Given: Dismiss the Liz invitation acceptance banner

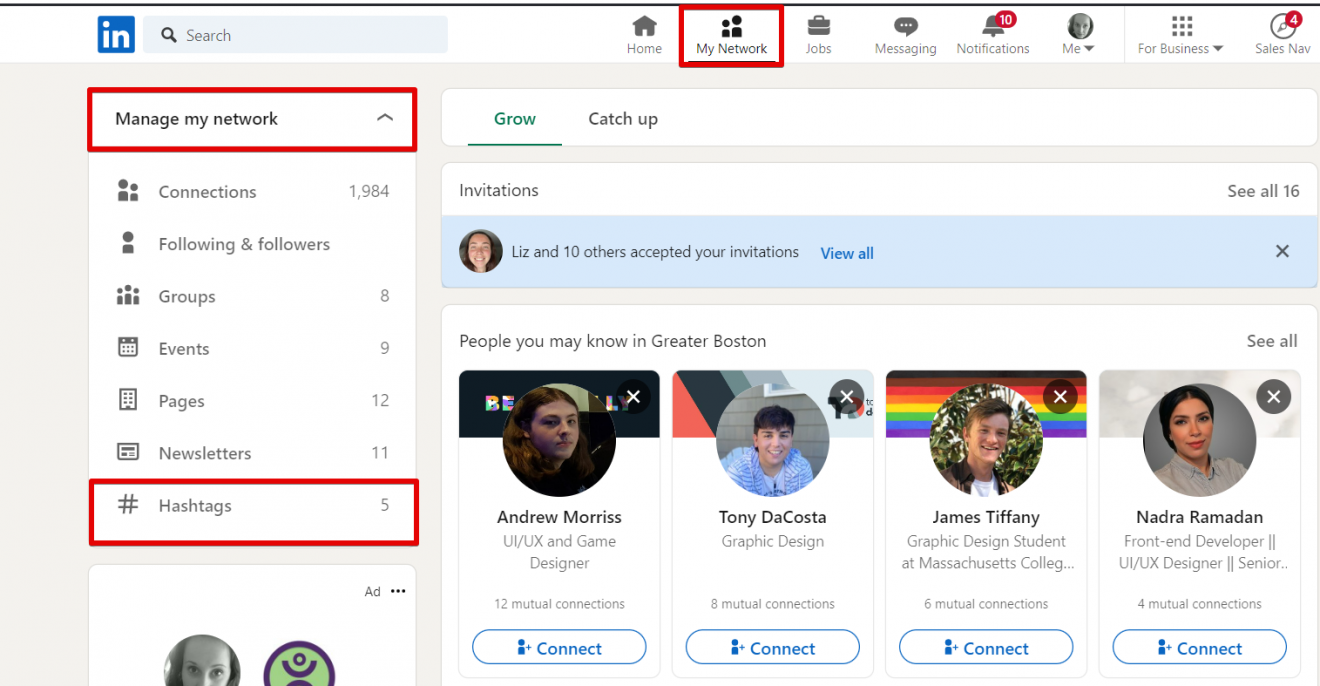Looking at the screenshot, I should pos(1282,251).
